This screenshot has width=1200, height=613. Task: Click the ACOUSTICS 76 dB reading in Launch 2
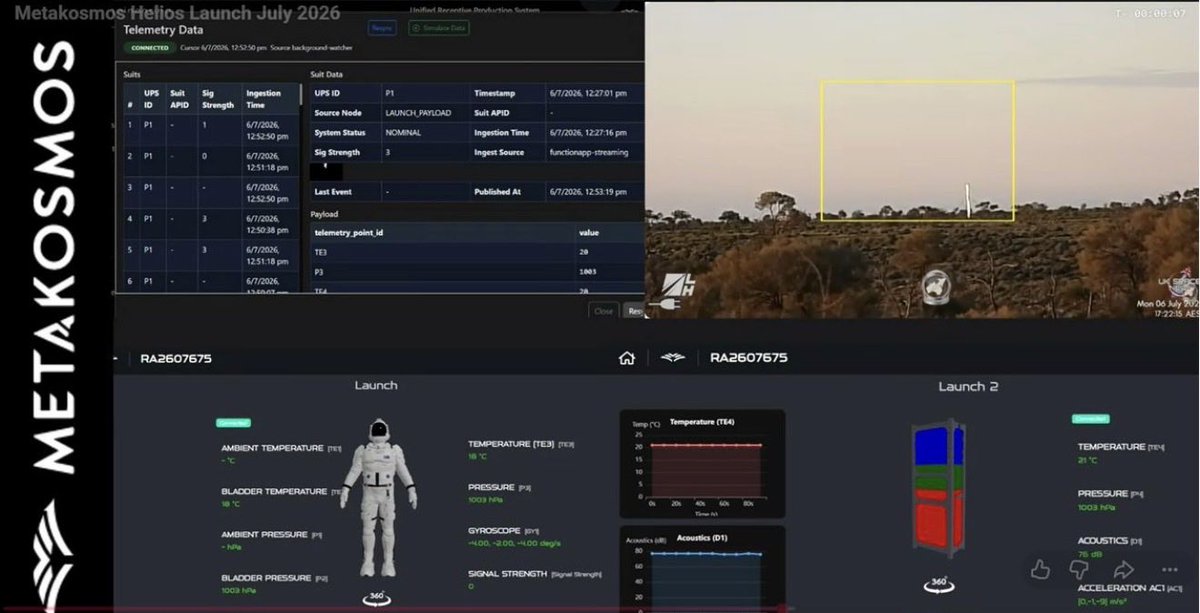coord(1110,546)
